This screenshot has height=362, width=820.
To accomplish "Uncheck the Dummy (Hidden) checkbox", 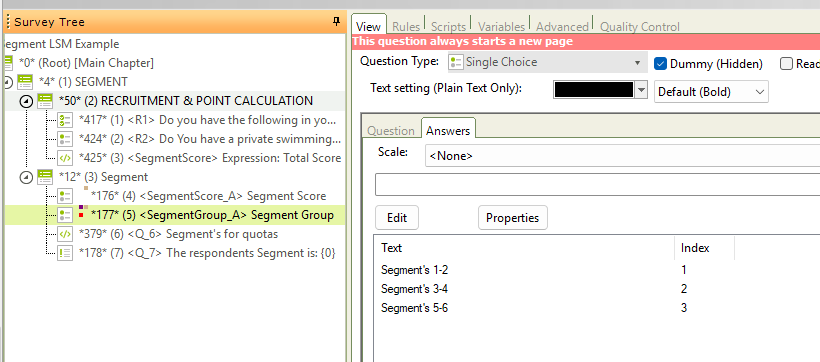I will click(x=660, y=64).
